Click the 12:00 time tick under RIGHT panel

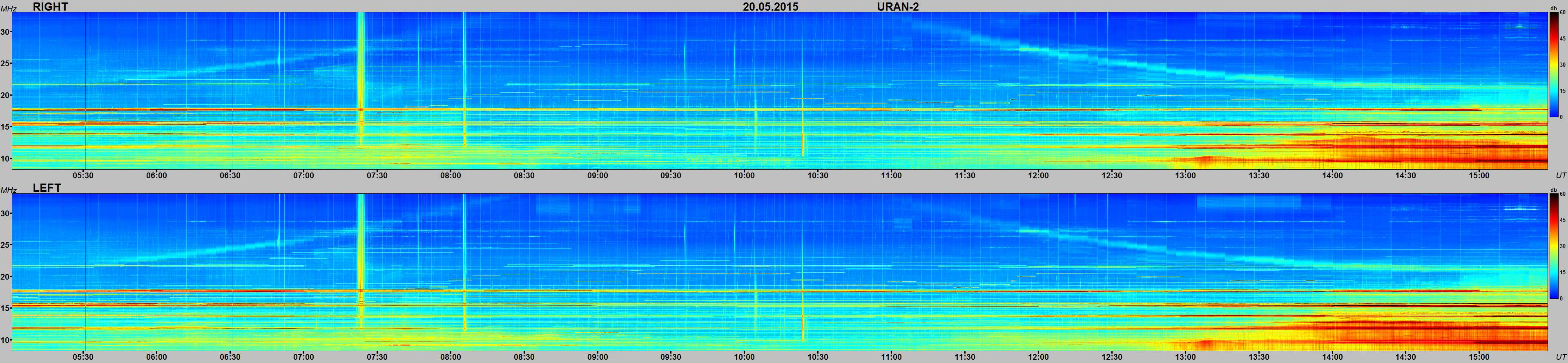1038,175
